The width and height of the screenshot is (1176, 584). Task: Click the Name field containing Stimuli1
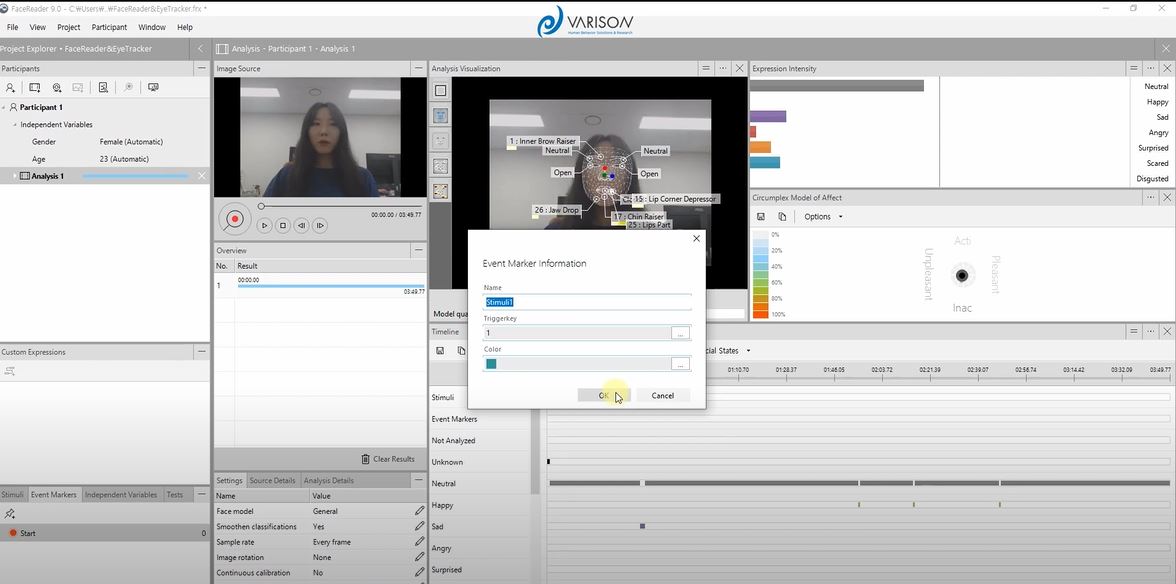tap(586, 302)
